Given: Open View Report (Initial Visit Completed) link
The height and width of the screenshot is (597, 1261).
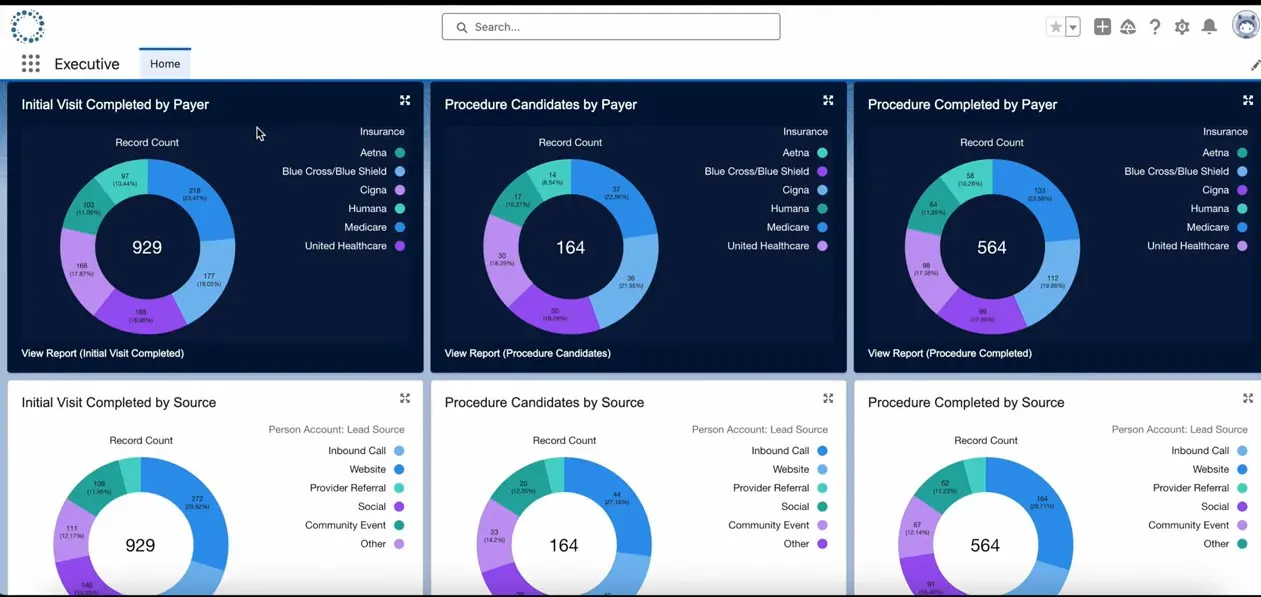Looking at the screenshot, I should pyautogui.click(x=102, y=353).
